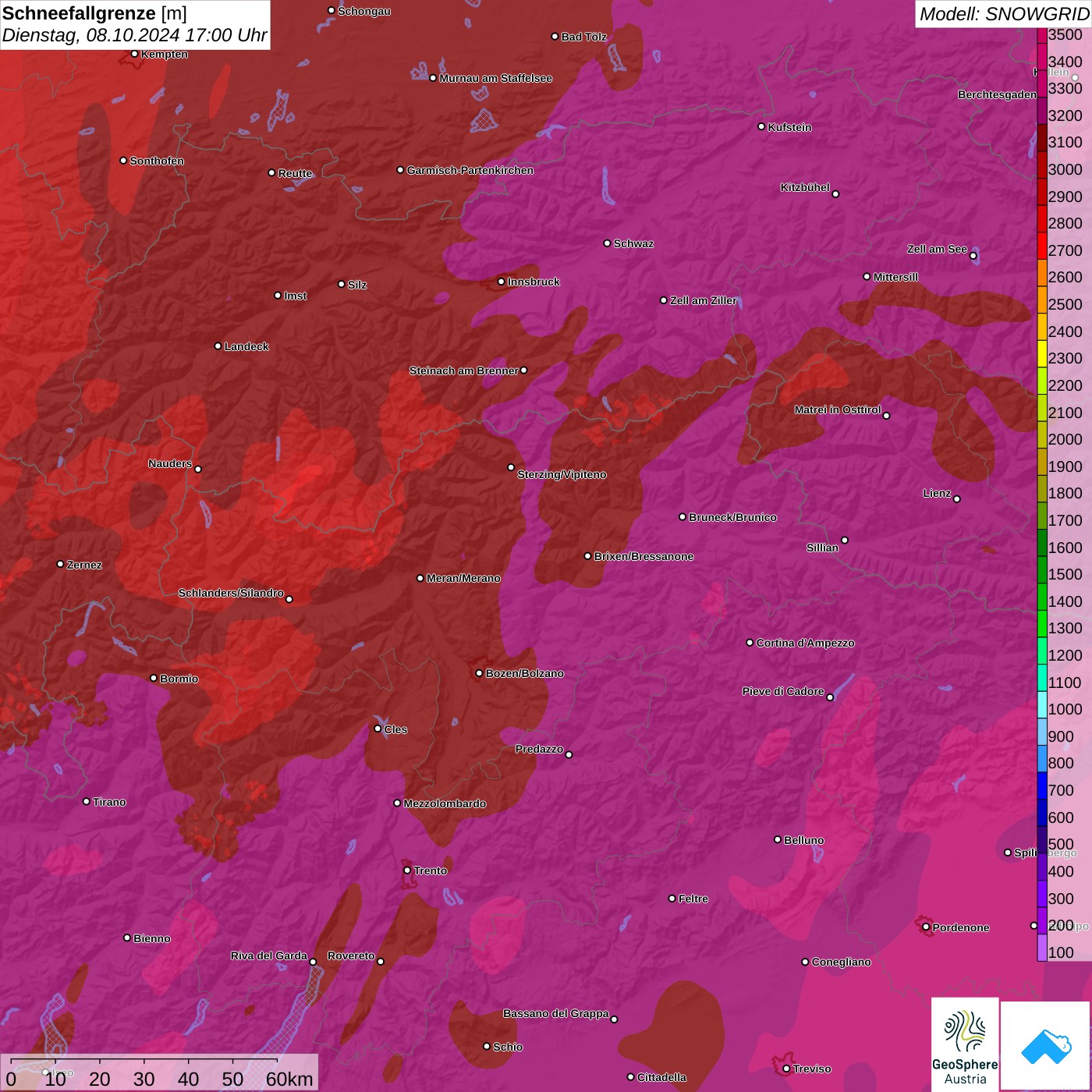Click the Cles label
The image size is (1092, 1092).
(395, 729)
